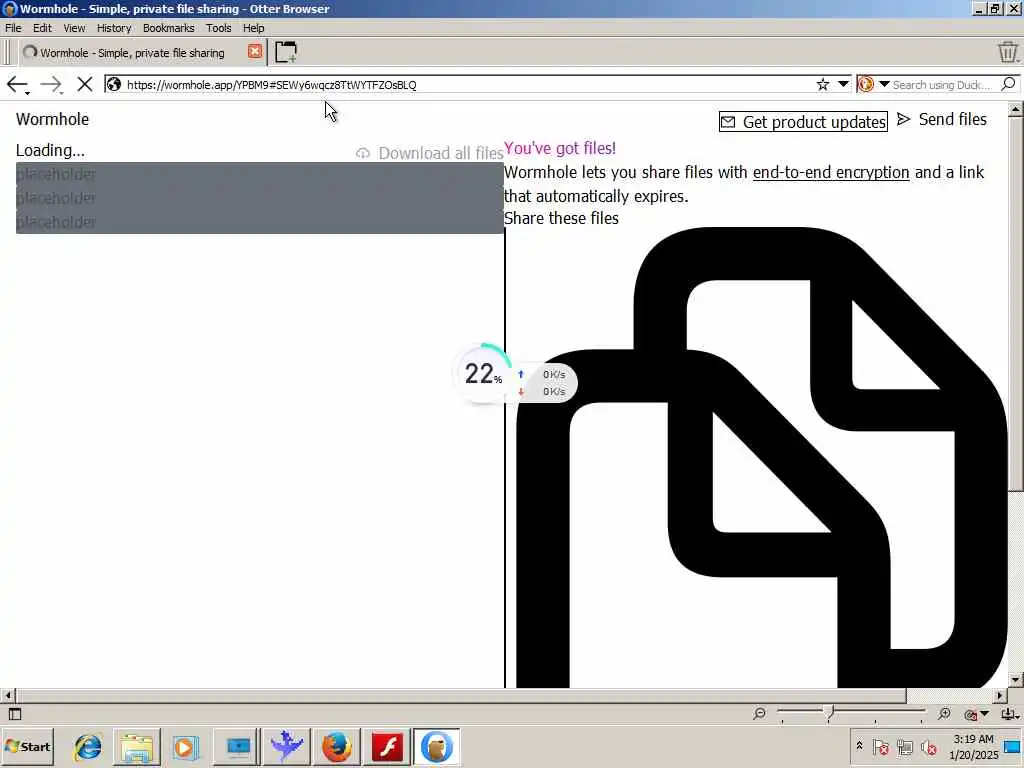Image resolution: width=1024 pixels, height=768 pixels.
Task: Go back to previous page
Action: pos(16,84)
